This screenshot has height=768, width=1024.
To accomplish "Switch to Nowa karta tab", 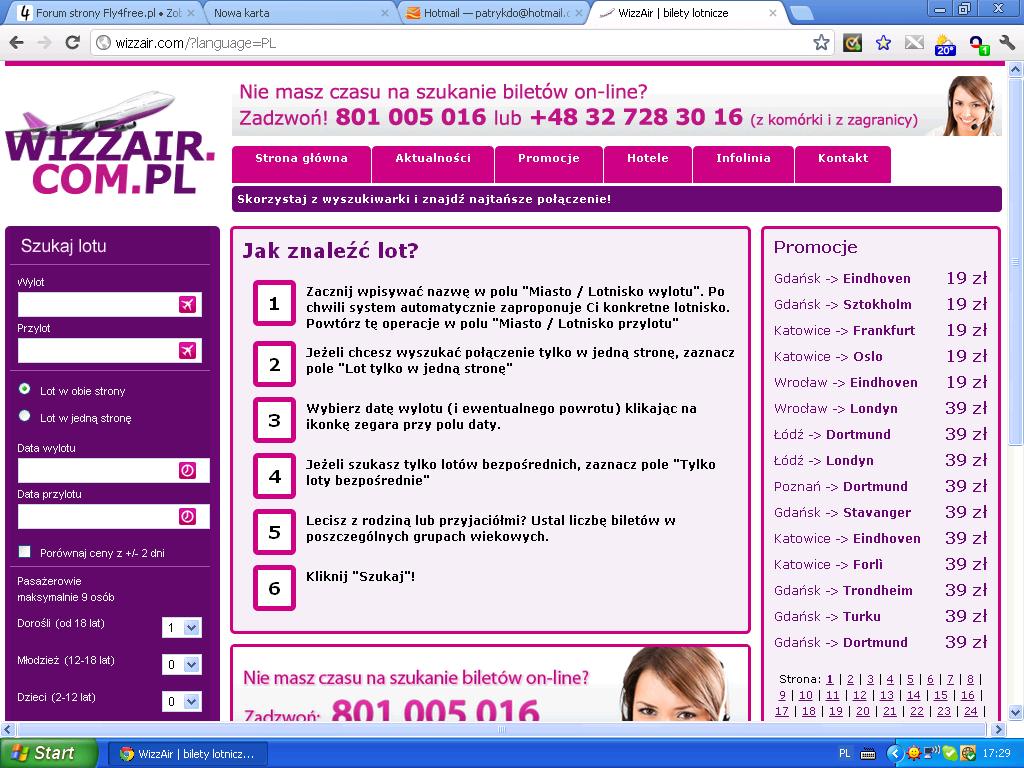I will pyautogui.click(x=298, y=13).
